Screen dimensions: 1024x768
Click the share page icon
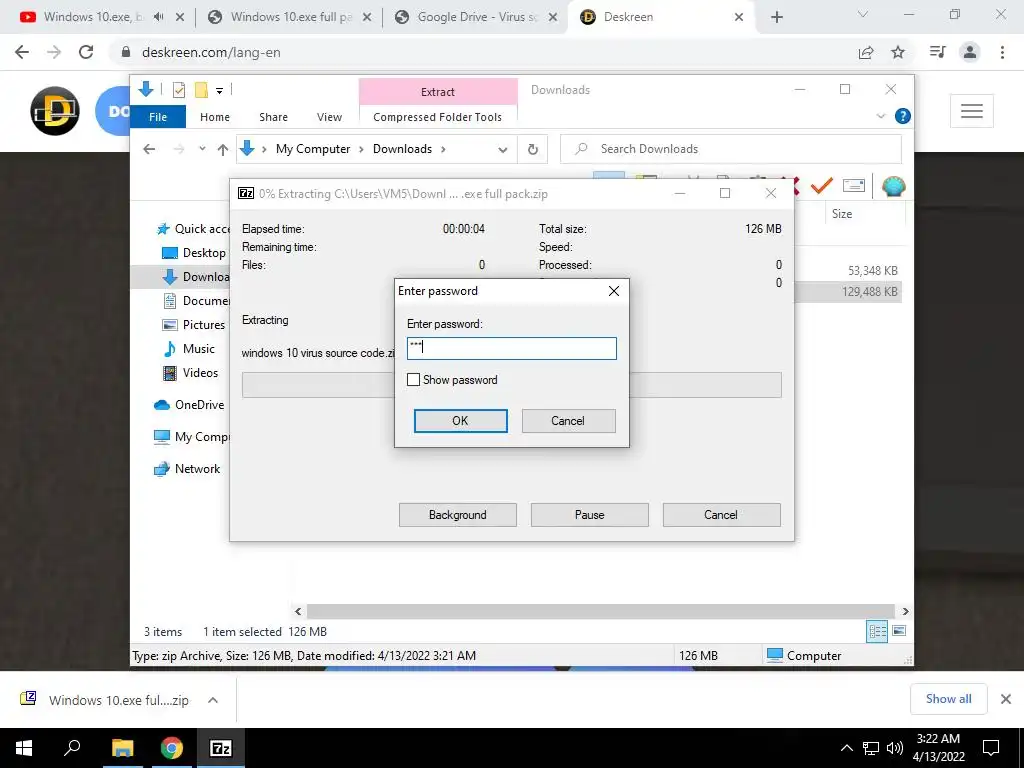point(866,52)
